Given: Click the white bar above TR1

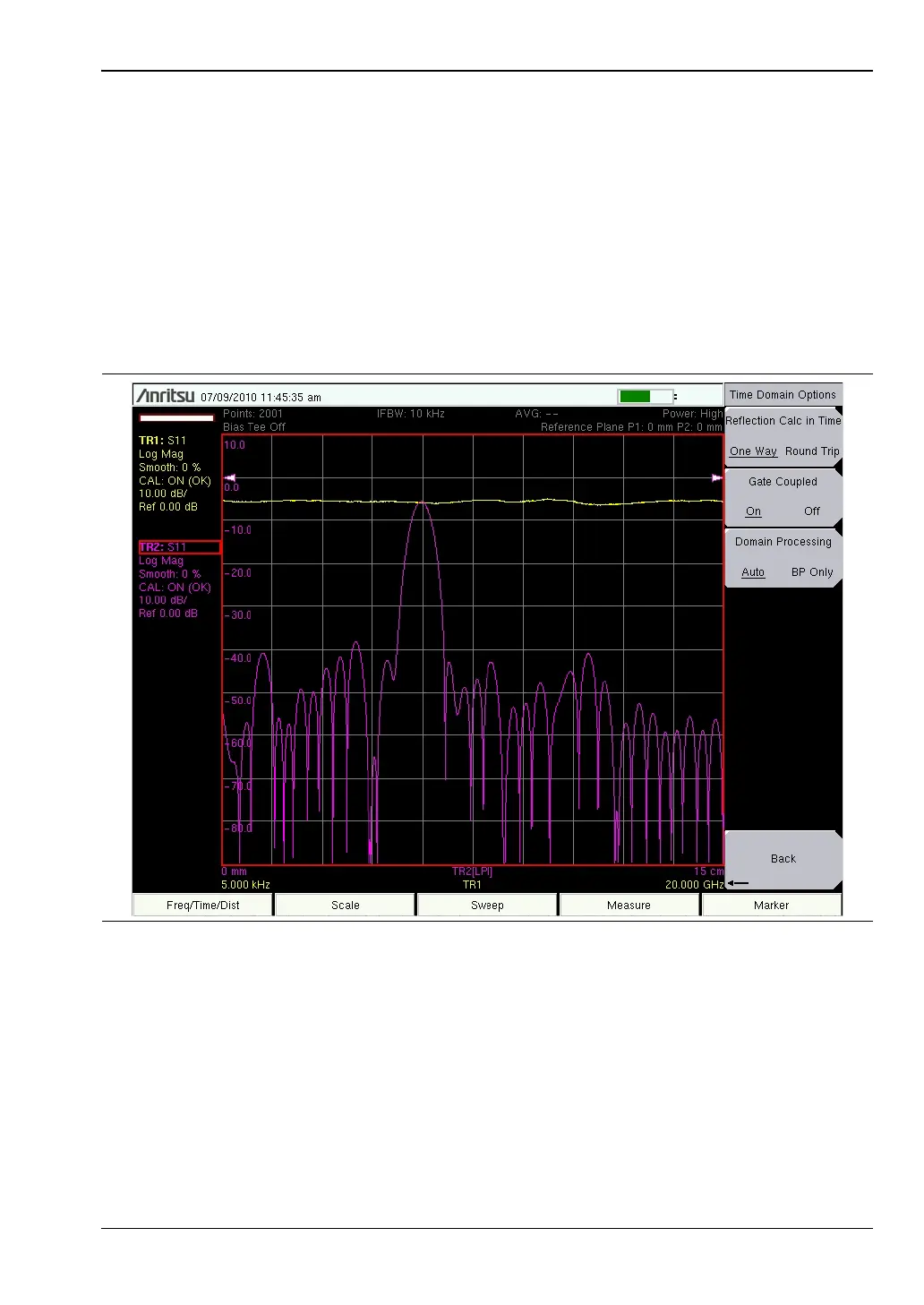Looking at the screenshot, I should pyautogui.click(x=176, y=417).
